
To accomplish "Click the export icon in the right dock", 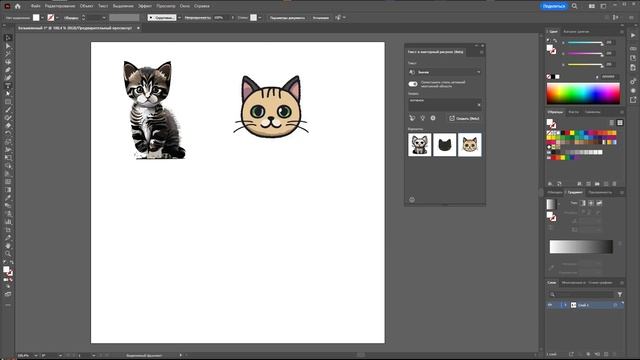I will coord(633,100).
